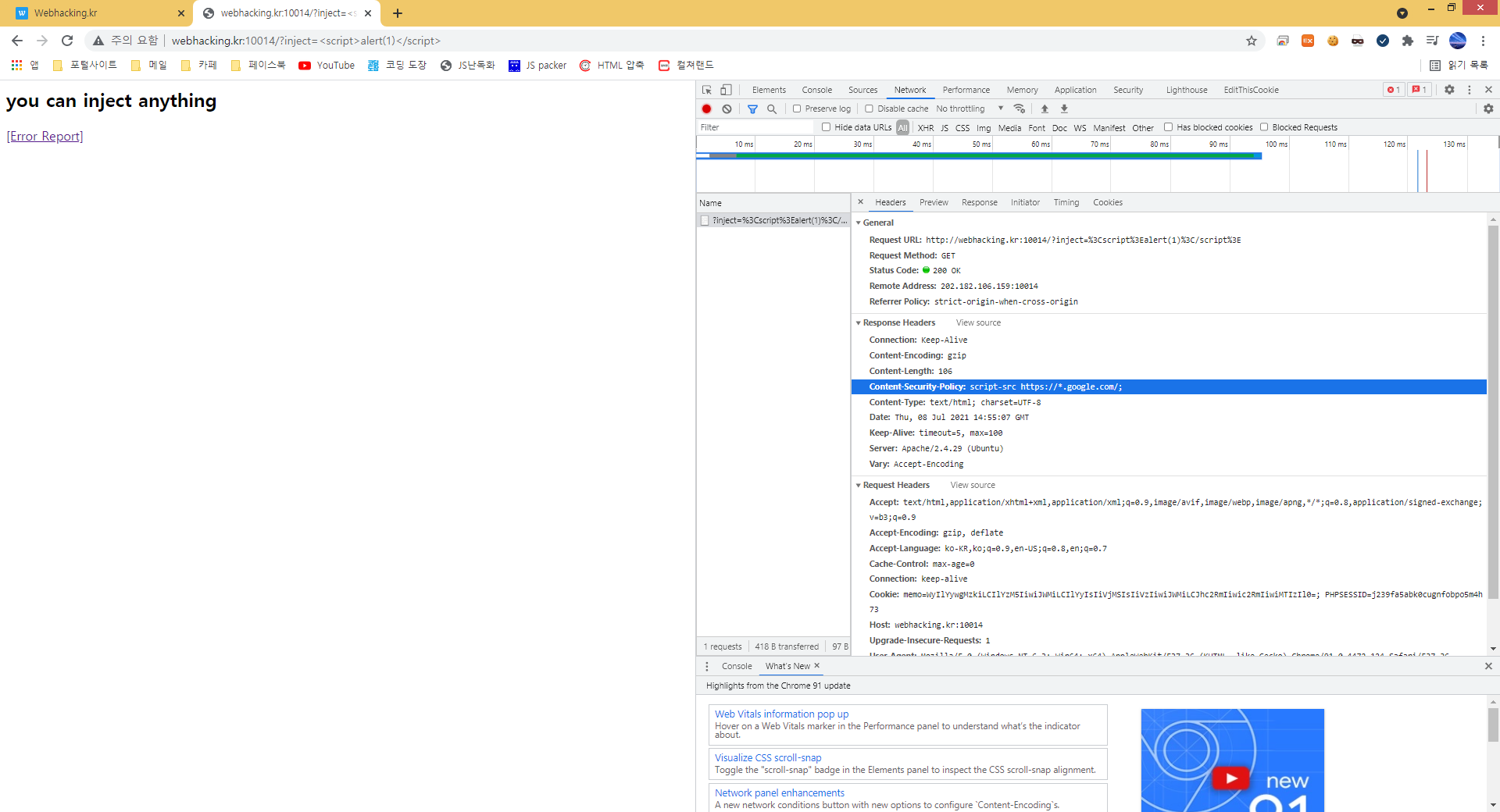The height and width of the screenshot is (812, 1500).
Task: Open Visualize CSS scroll-snap link
Action: (x=768, y=757)
